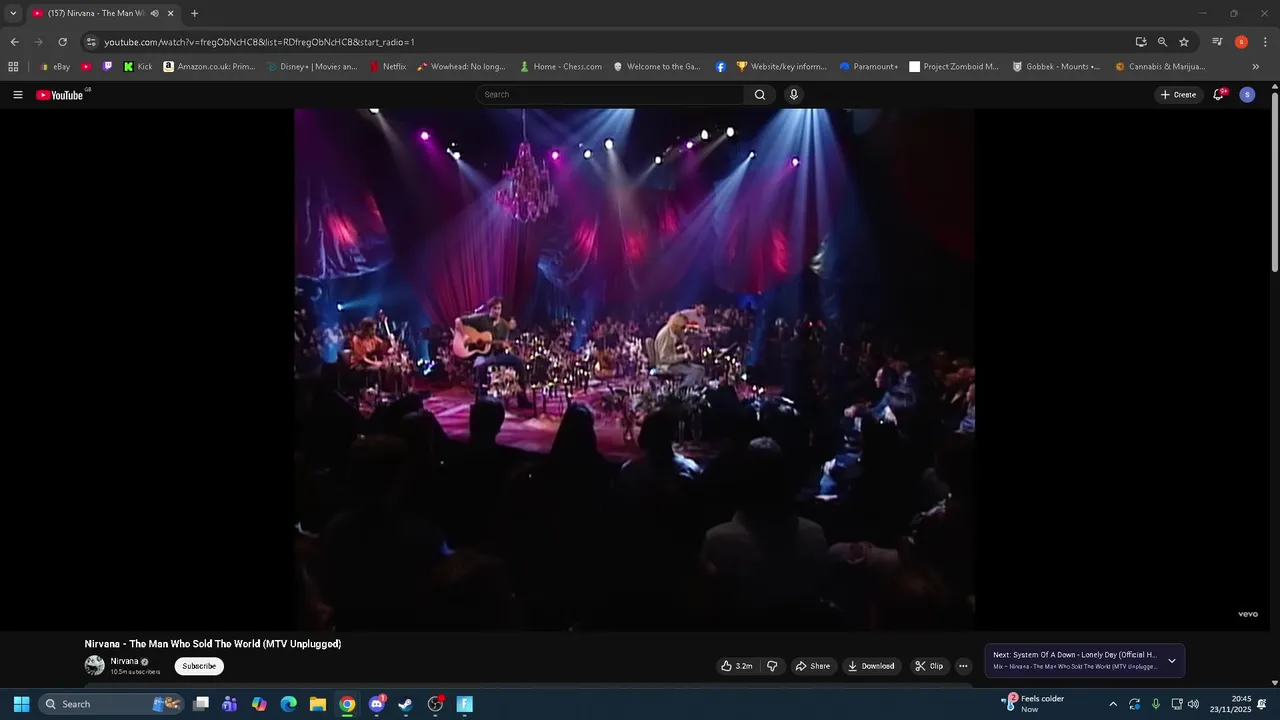Image resolution: width=1280 pixels, height=720 pixels.
Task: Share the Nirvana video
Action: [813, 666]
